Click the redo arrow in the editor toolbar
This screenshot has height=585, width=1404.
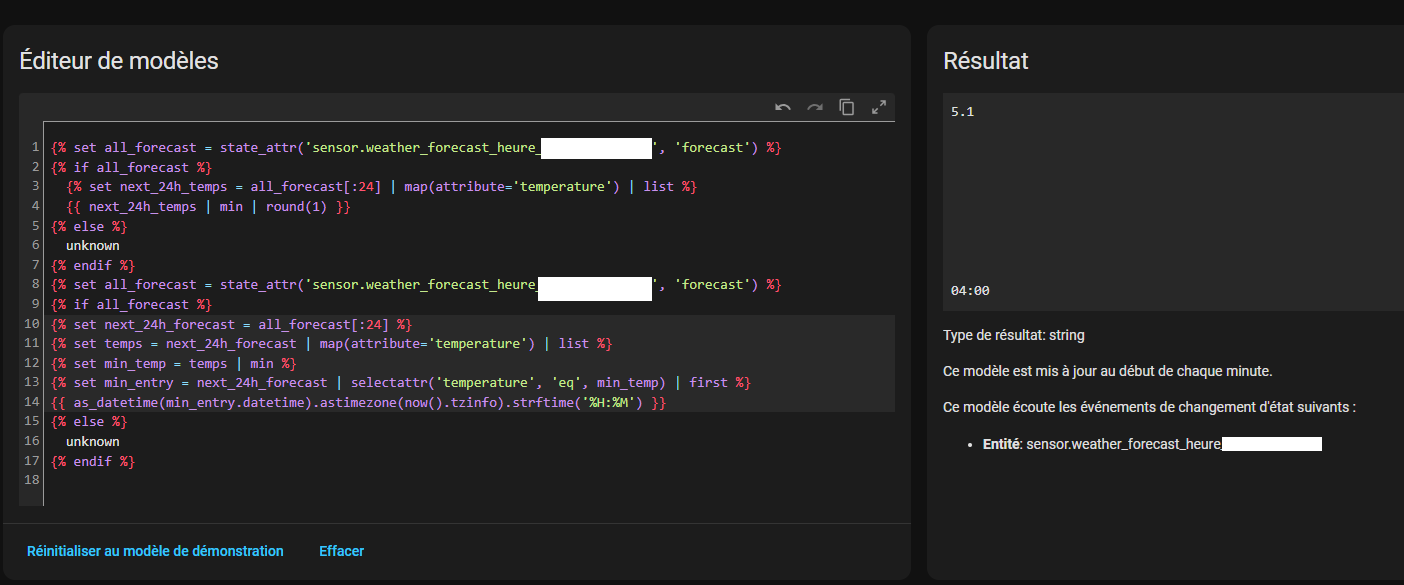(815, 107)
